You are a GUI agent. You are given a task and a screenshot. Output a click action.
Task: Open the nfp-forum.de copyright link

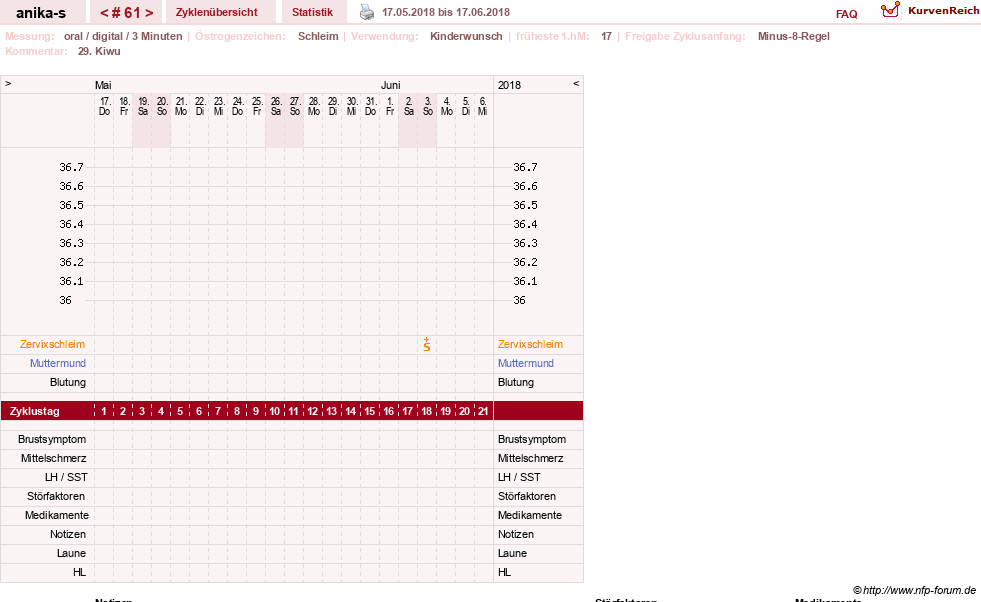tap(914, 590)
